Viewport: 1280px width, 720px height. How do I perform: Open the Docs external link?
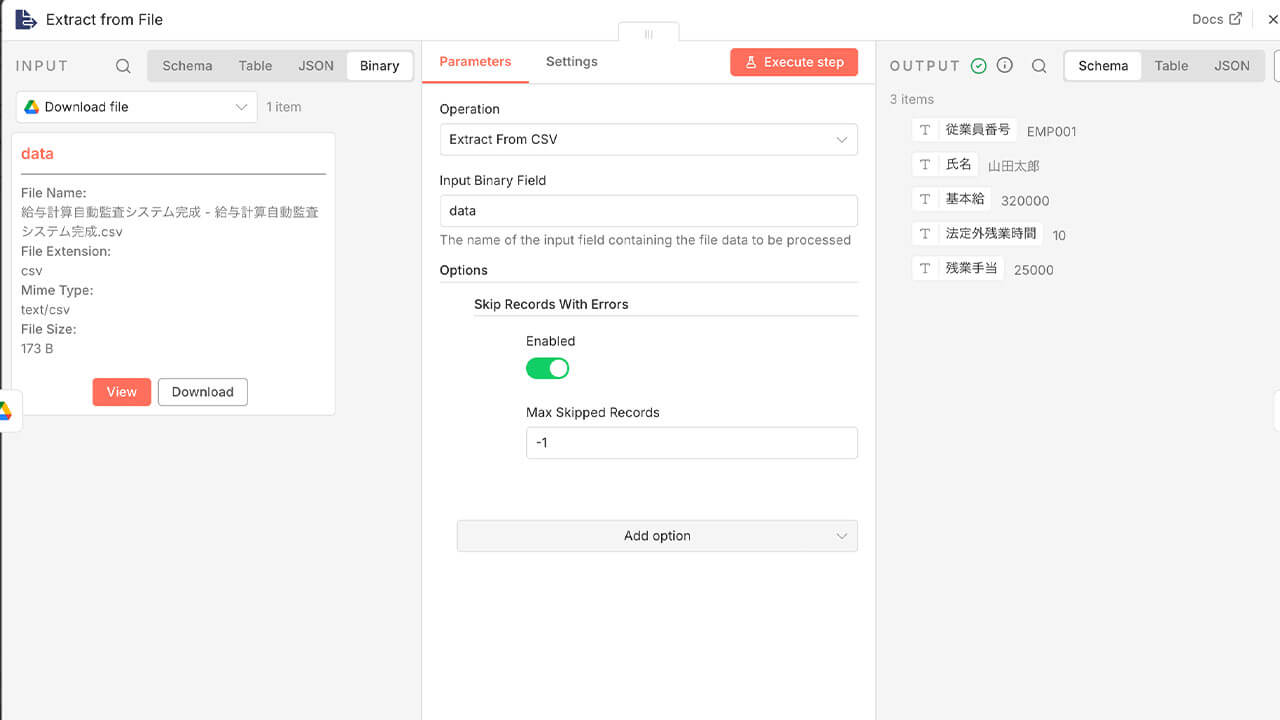click(1217, 19)
